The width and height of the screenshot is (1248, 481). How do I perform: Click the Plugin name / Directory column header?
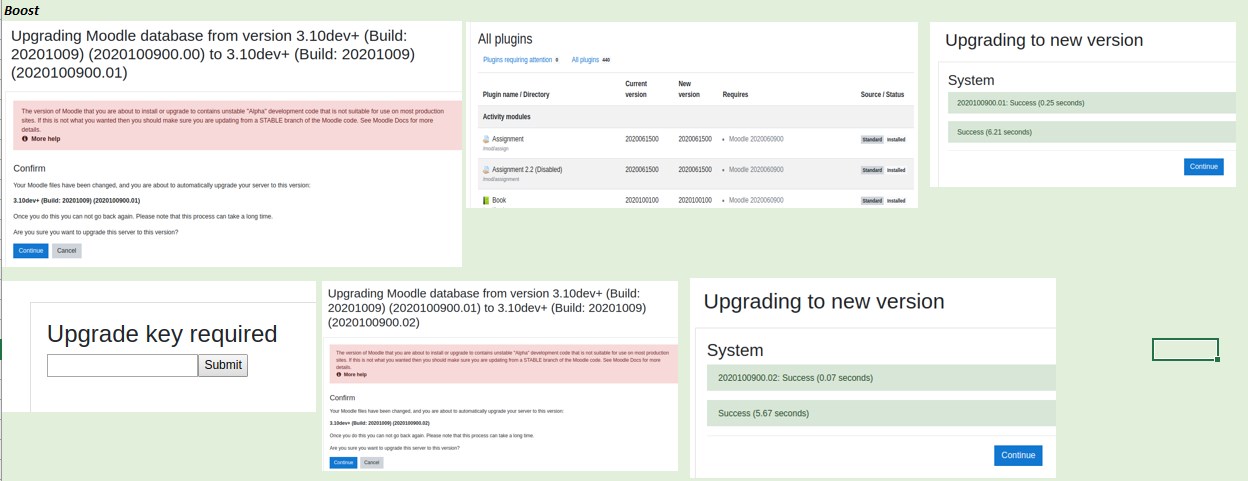(x=516, y=95)
